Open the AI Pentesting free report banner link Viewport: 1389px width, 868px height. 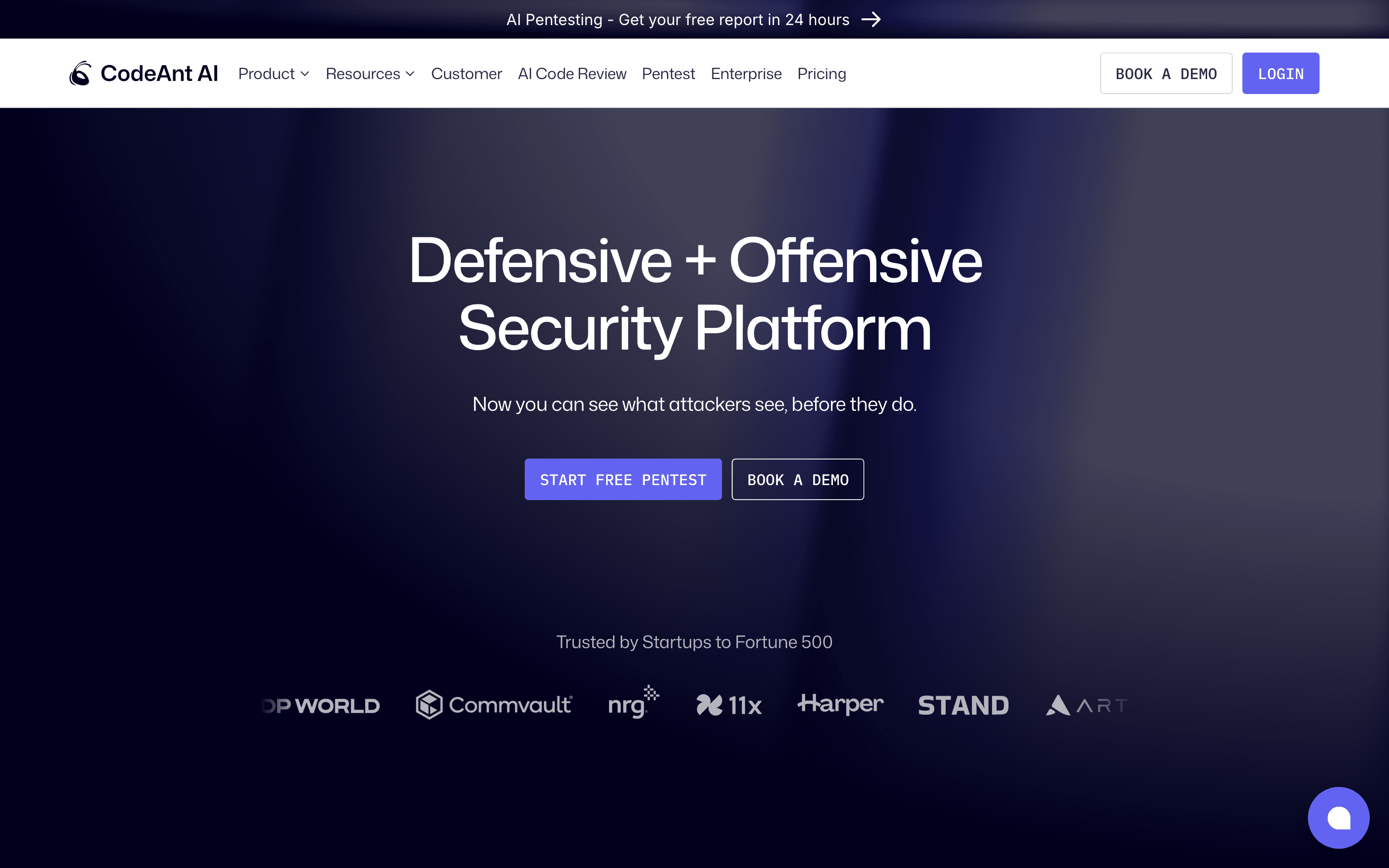coord(694,19)
